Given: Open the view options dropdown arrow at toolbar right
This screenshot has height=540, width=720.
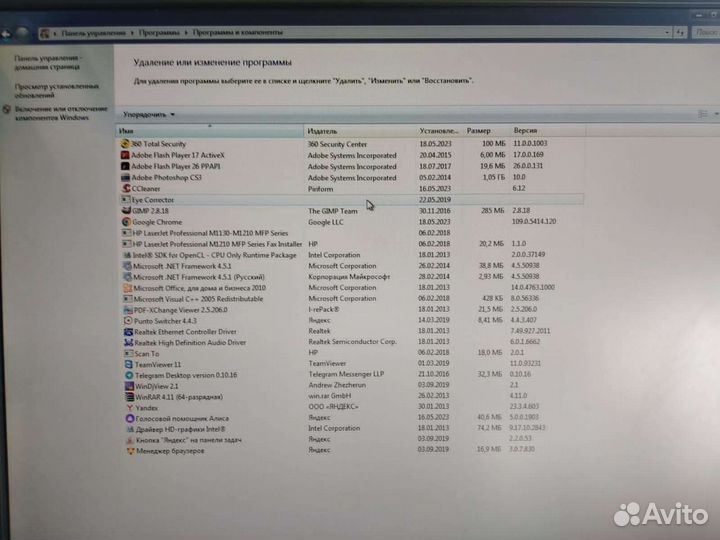Looking at the screenshot, I should pos(716,114).
